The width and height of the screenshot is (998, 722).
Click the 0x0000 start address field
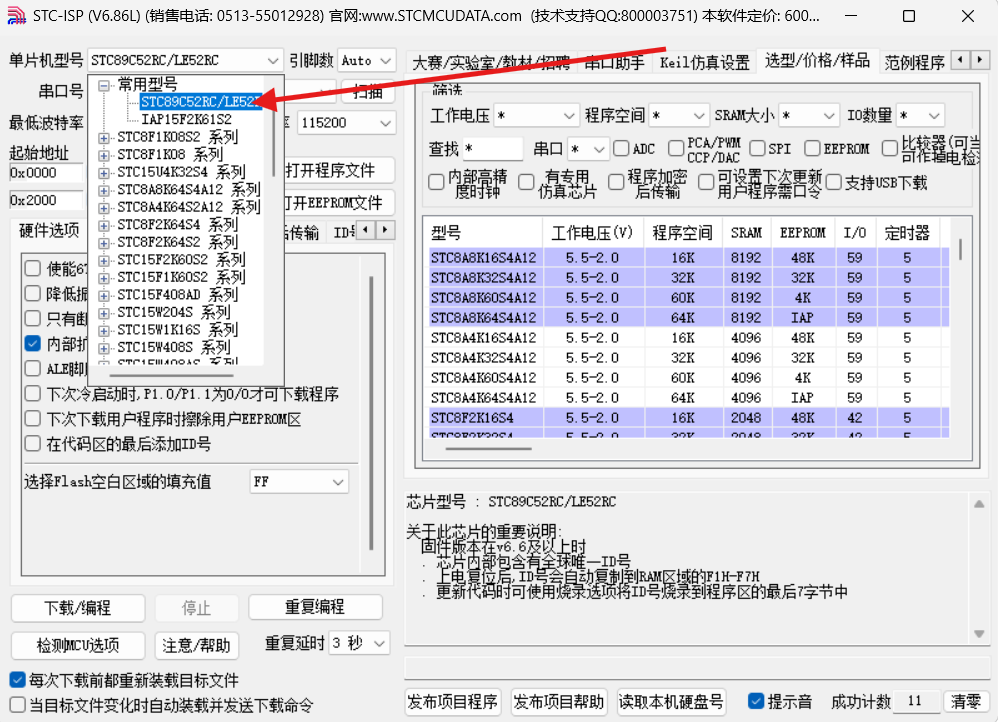[46, 173]
